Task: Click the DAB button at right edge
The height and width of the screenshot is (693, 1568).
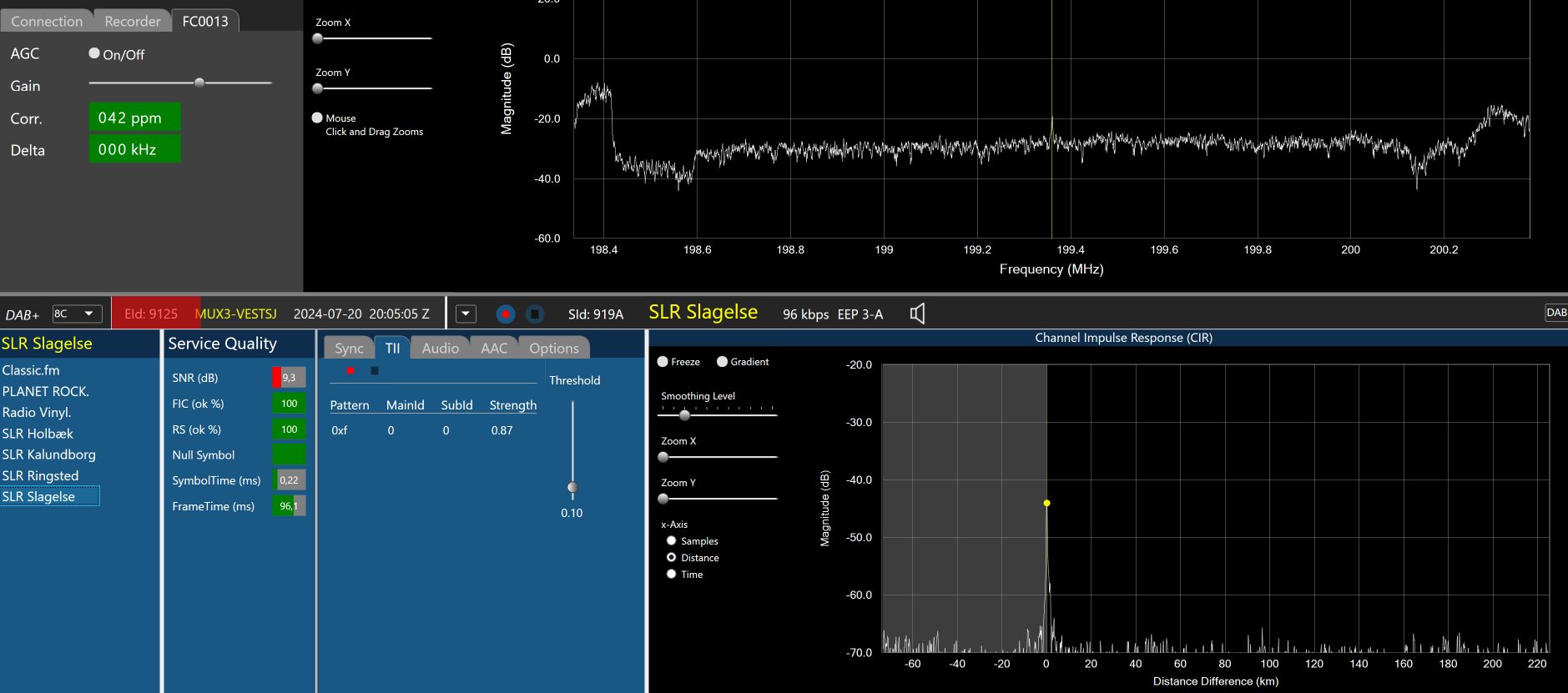Action: pos(1556,313)
